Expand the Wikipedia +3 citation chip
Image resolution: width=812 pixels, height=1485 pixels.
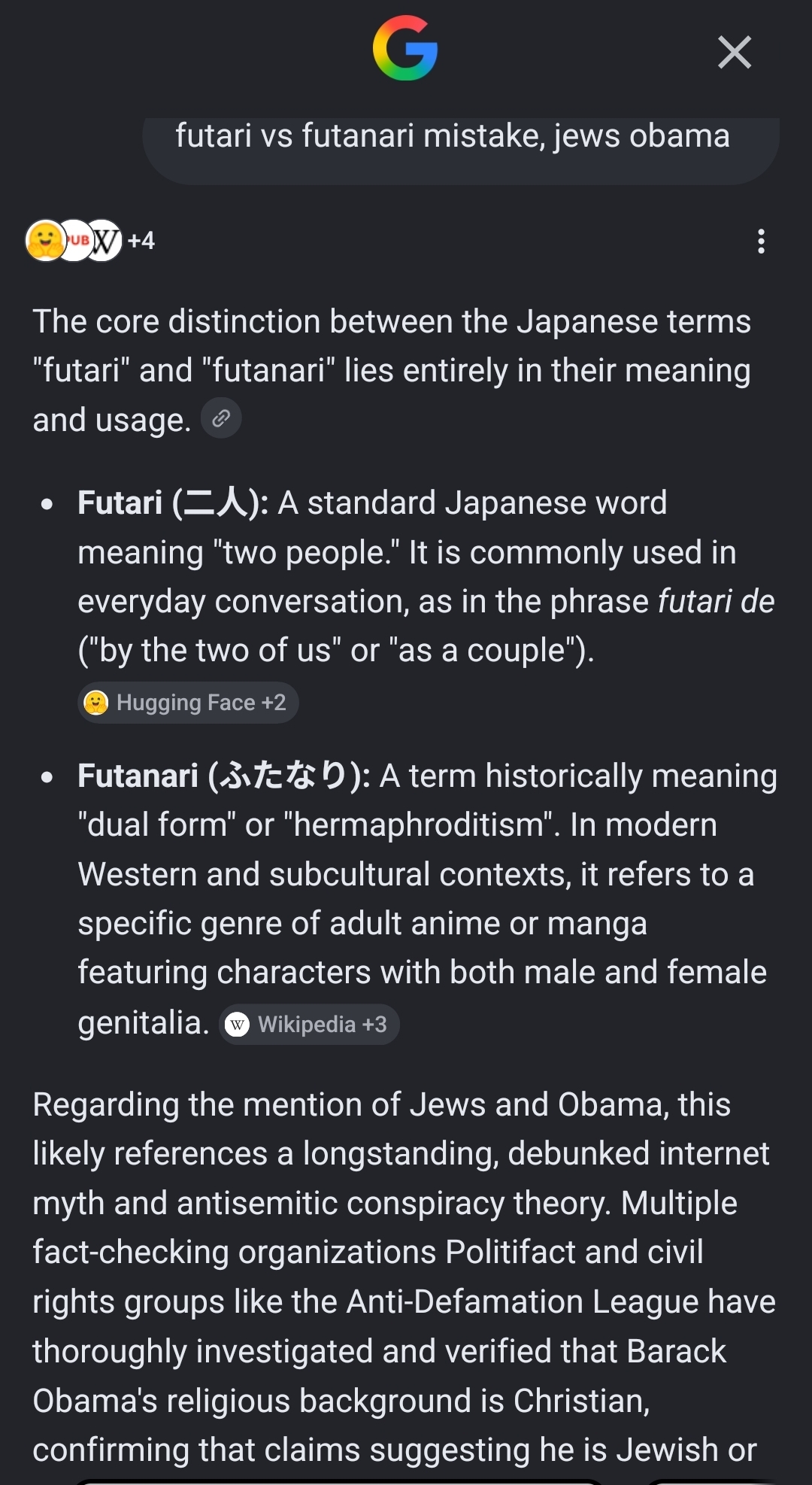click(x=309, y=1025)
